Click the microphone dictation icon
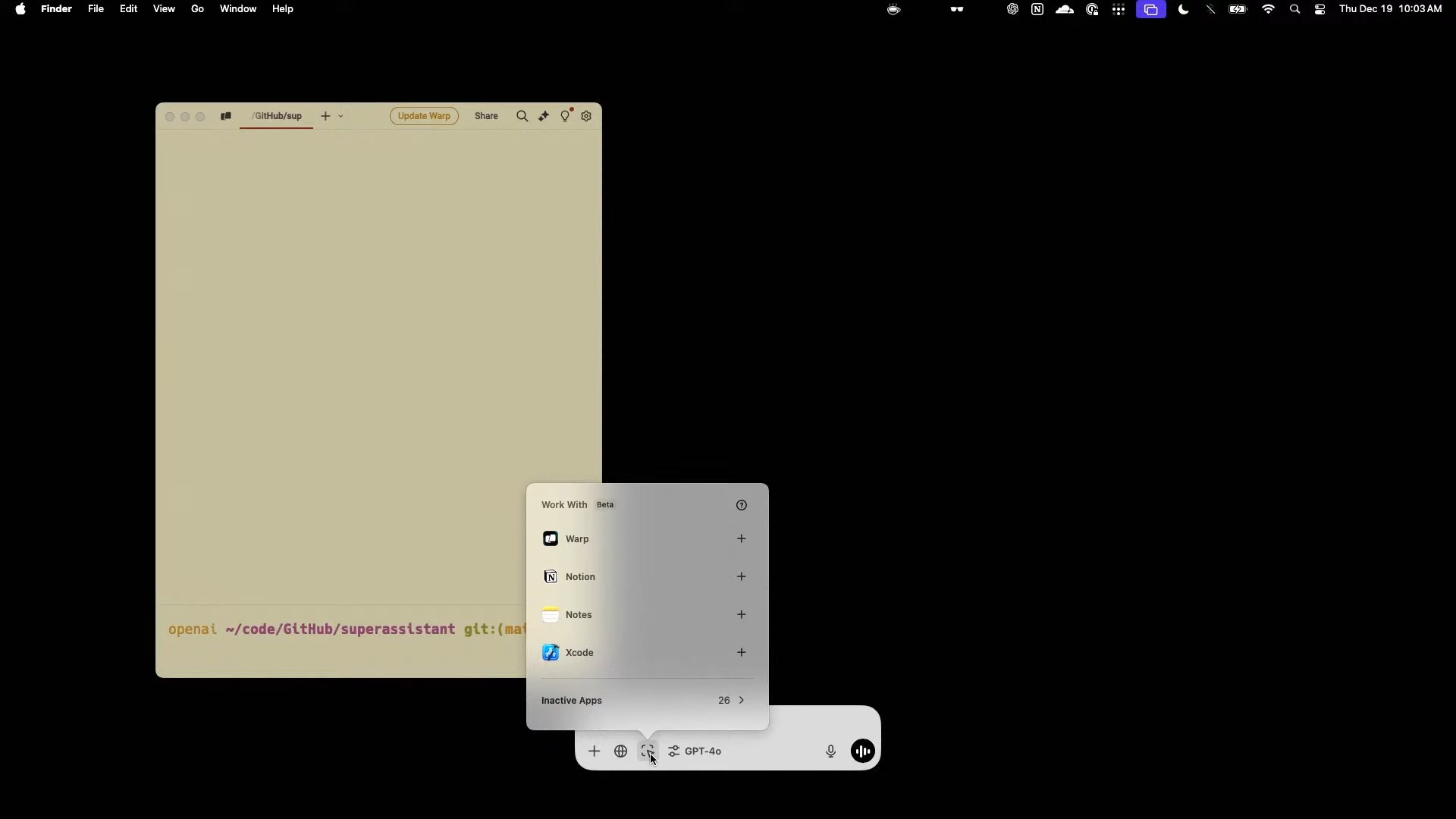Screen dimensions: 1456x819 click(x=830, y=751)
